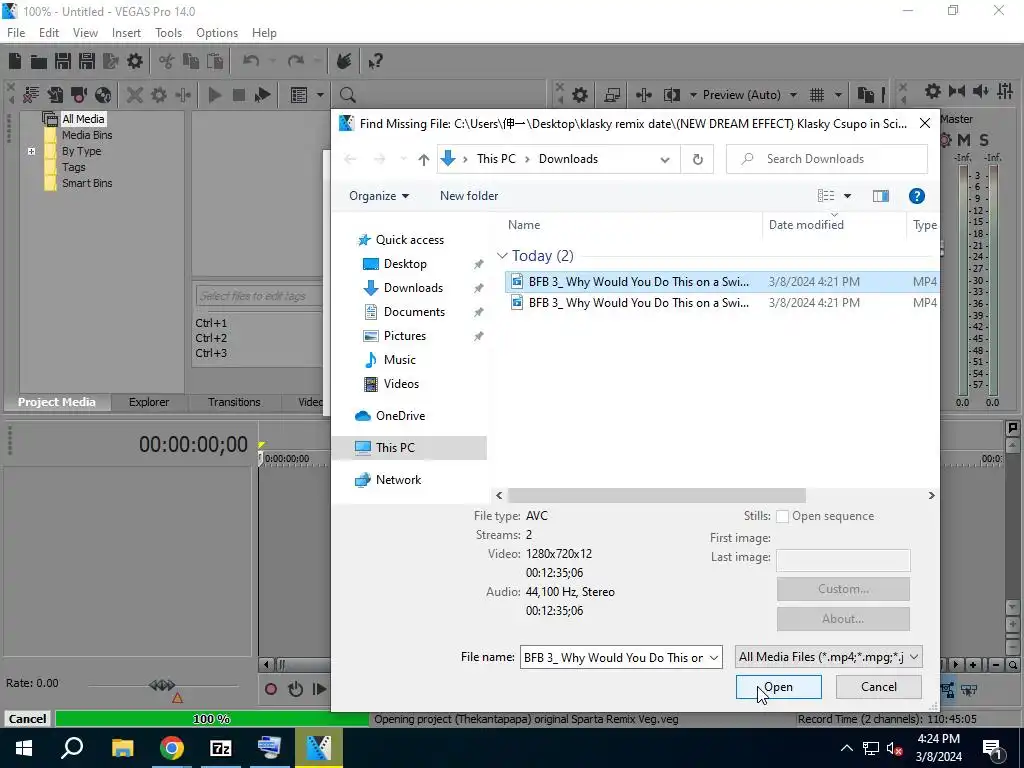Viewport: 1024px width, 768px height.
Task: Toggle Master bus Mute (M) button
Action: (x=963, y=140)
